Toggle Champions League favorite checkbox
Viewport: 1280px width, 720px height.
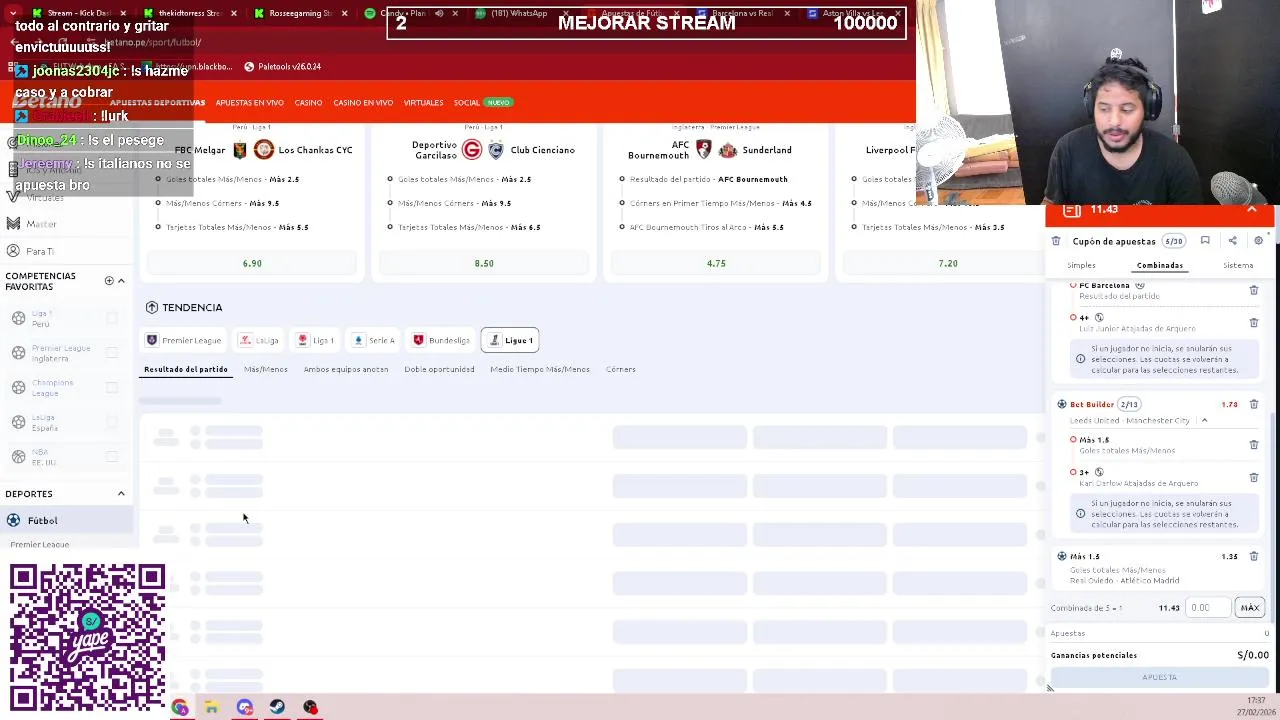pyautogui.click(x=112, y=387)
